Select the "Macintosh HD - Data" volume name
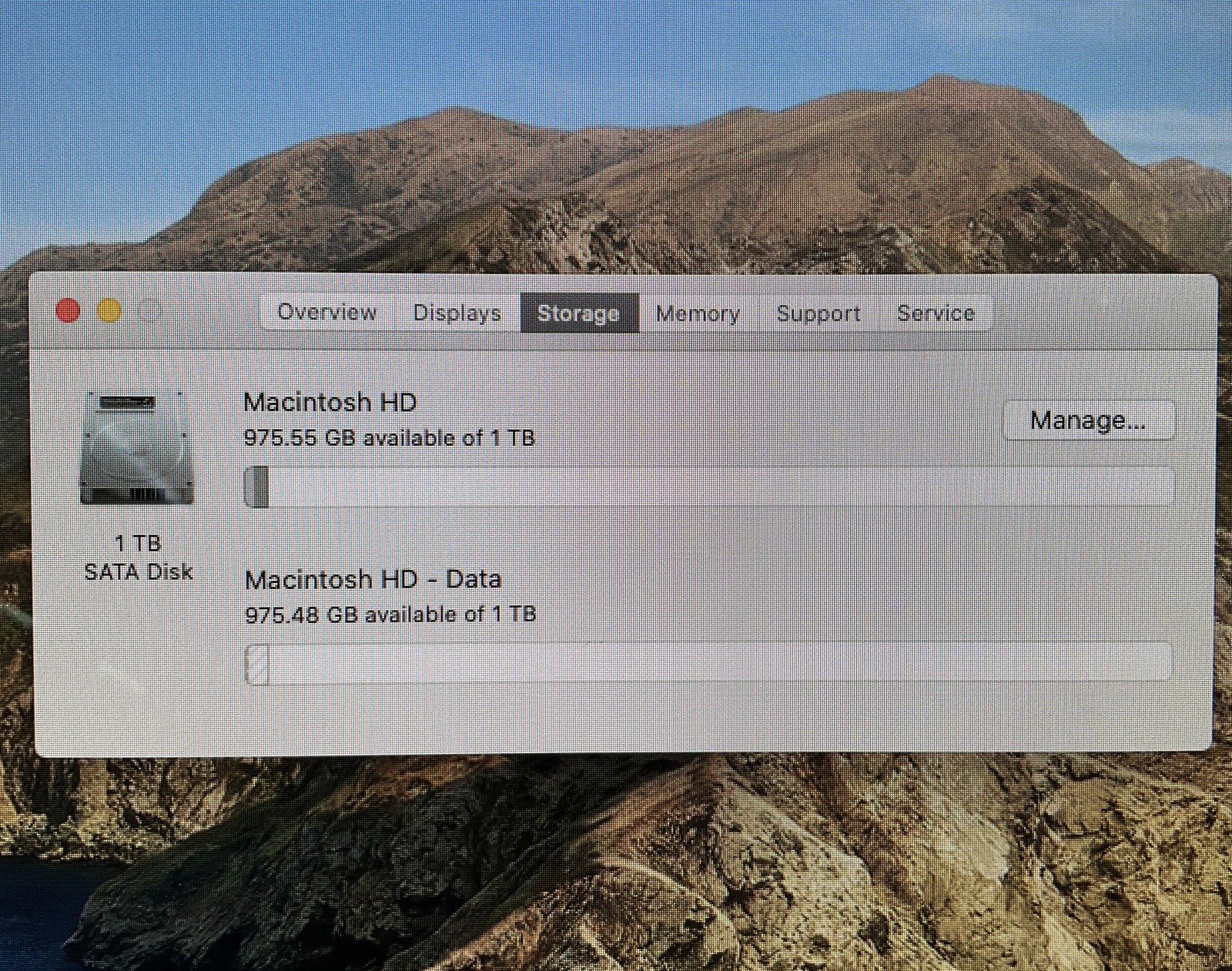Viewport: 1232px width, 971px height. (373, 579)
